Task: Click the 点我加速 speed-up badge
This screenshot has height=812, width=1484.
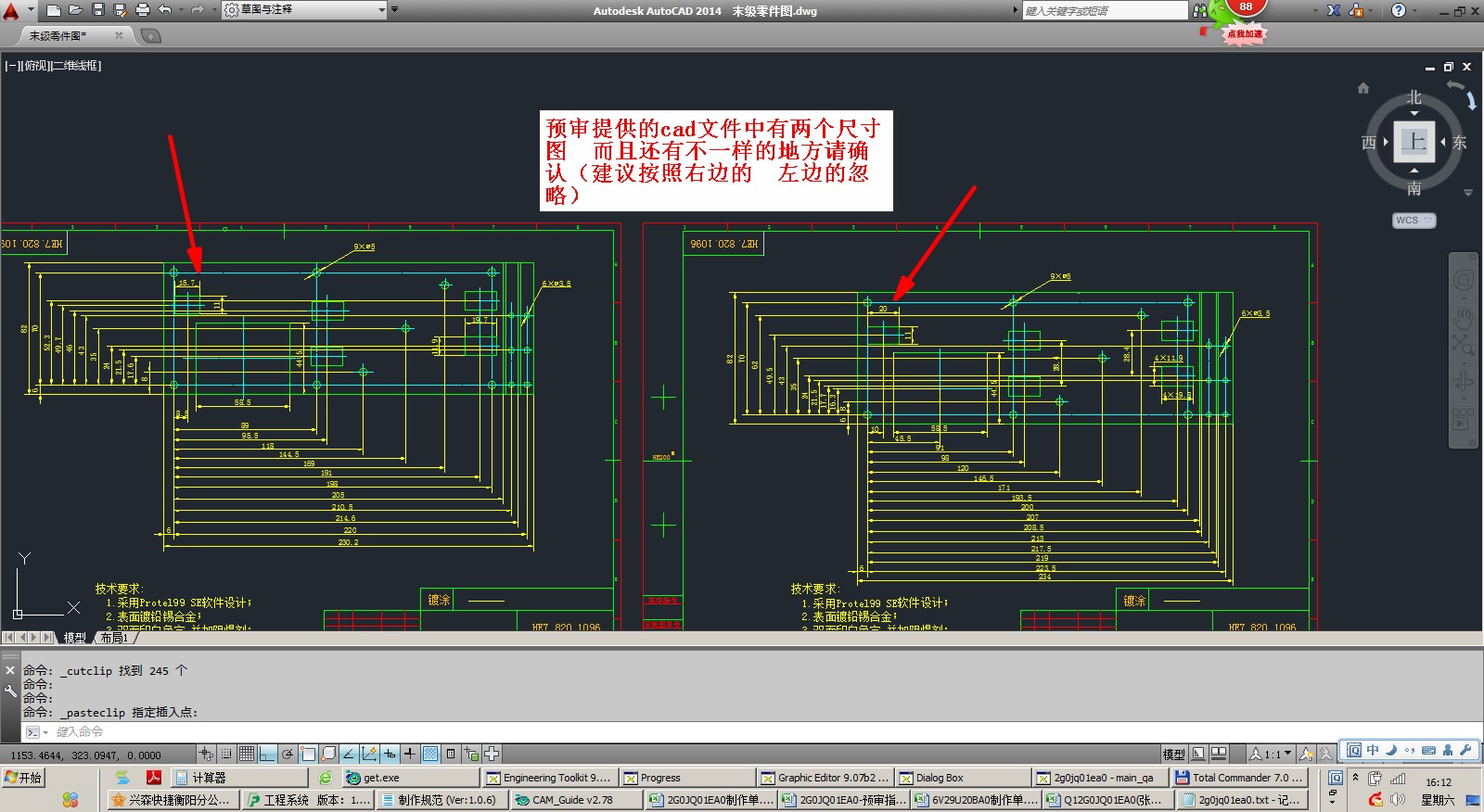Action: (x=1245, y=34)
